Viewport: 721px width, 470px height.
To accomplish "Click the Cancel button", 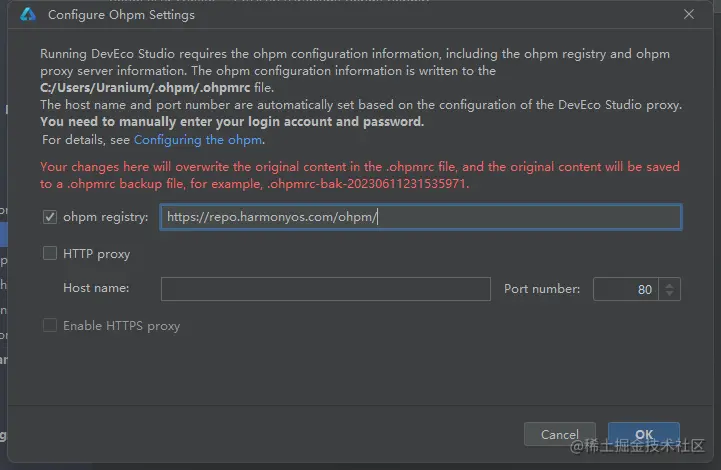I will pos(560,435).
